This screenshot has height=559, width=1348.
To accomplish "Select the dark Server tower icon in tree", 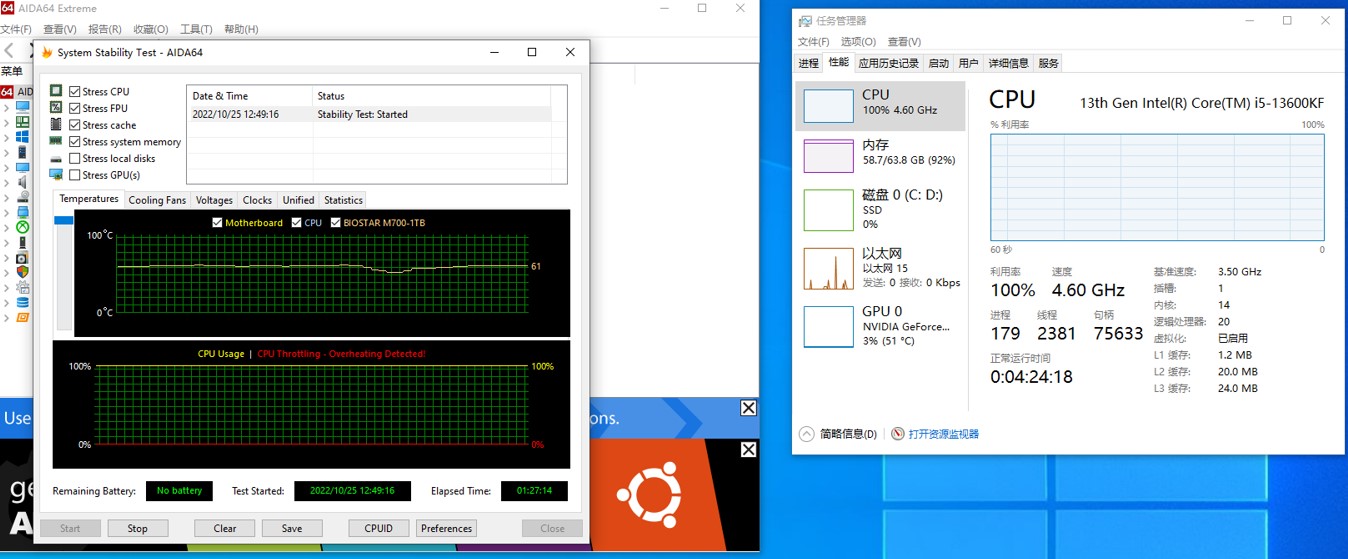I will pos(22,152).
